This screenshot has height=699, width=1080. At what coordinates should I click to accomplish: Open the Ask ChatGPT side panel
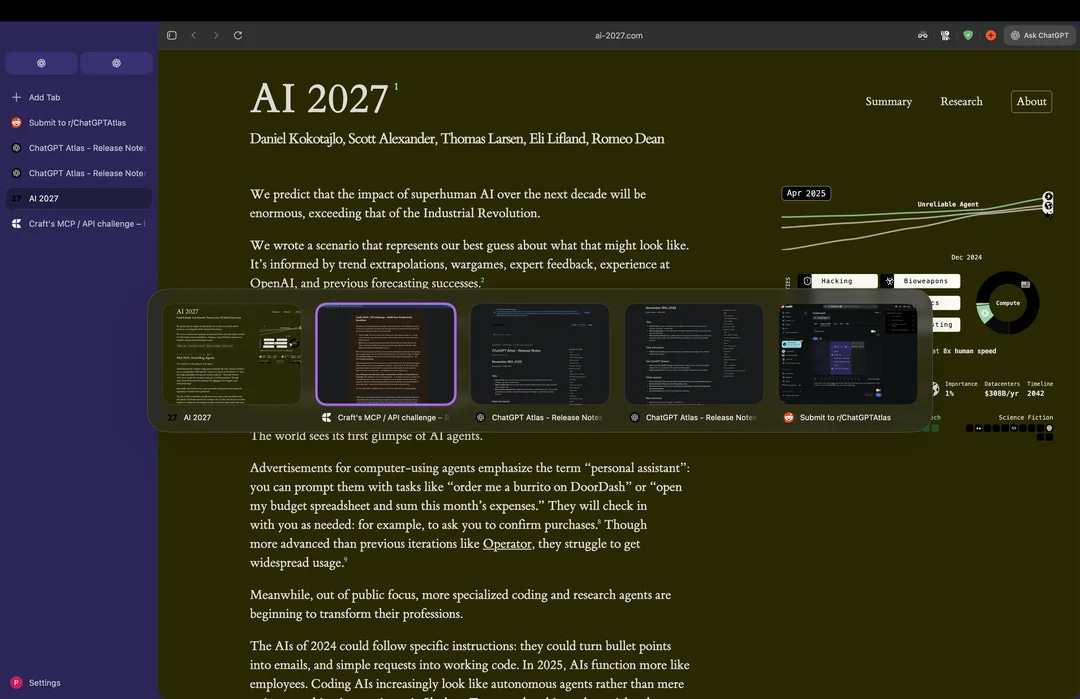pyautogui.click(x=1039, y=35)
